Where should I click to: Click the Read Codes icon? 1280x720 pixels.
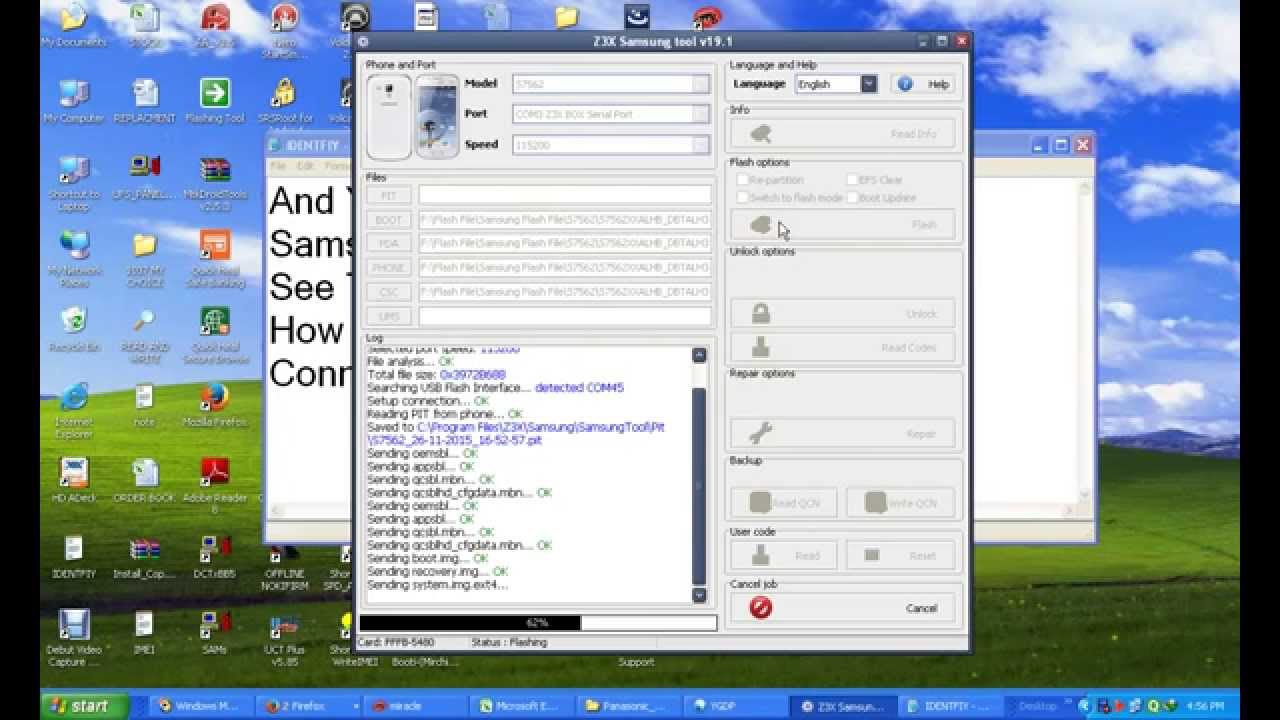click(x=761, y=347)
